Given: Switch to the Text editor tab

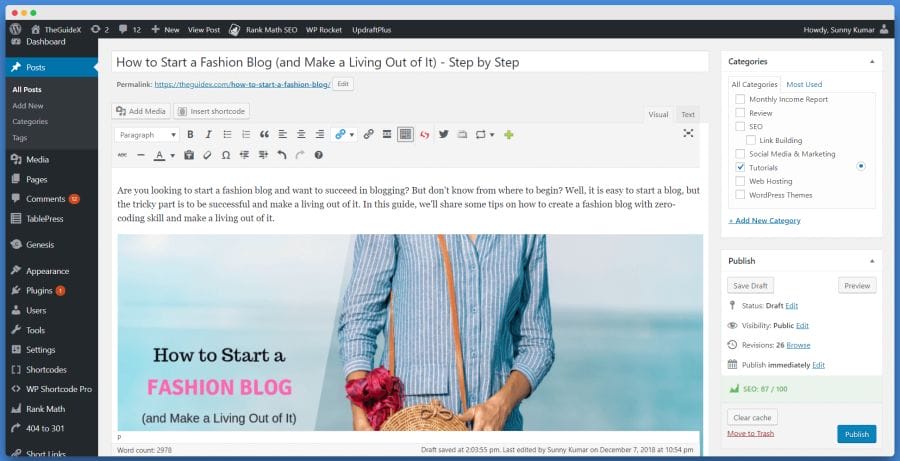Looking at the screenshot, I should tap(688, 114).
